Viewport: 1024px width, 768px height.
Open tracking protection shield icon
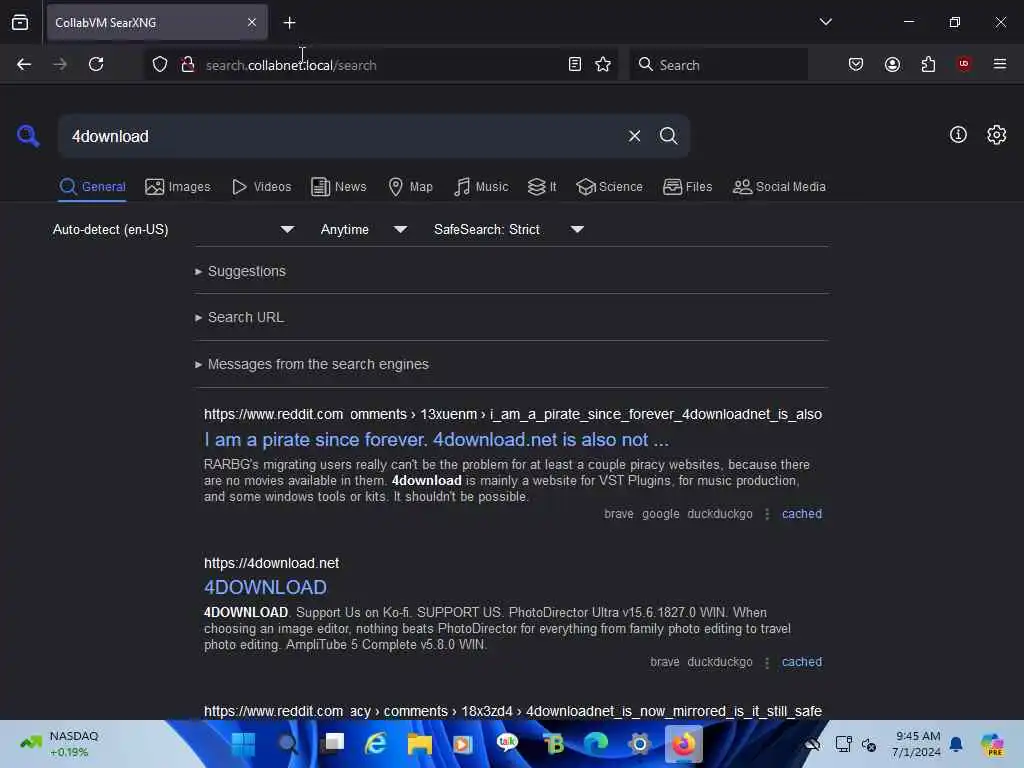160,64
